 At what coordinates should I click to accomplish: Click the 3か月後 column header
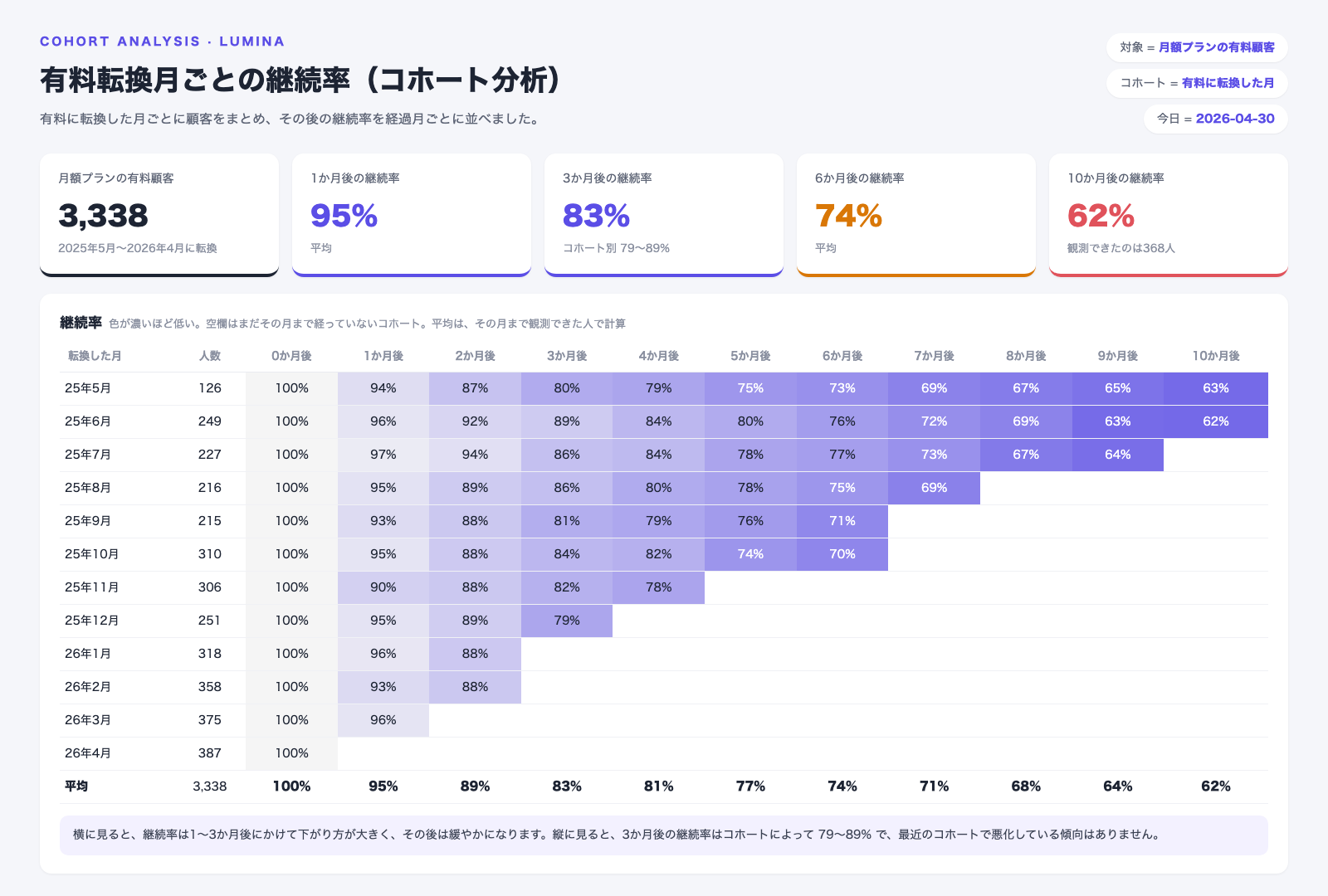(x=567, y=356)
